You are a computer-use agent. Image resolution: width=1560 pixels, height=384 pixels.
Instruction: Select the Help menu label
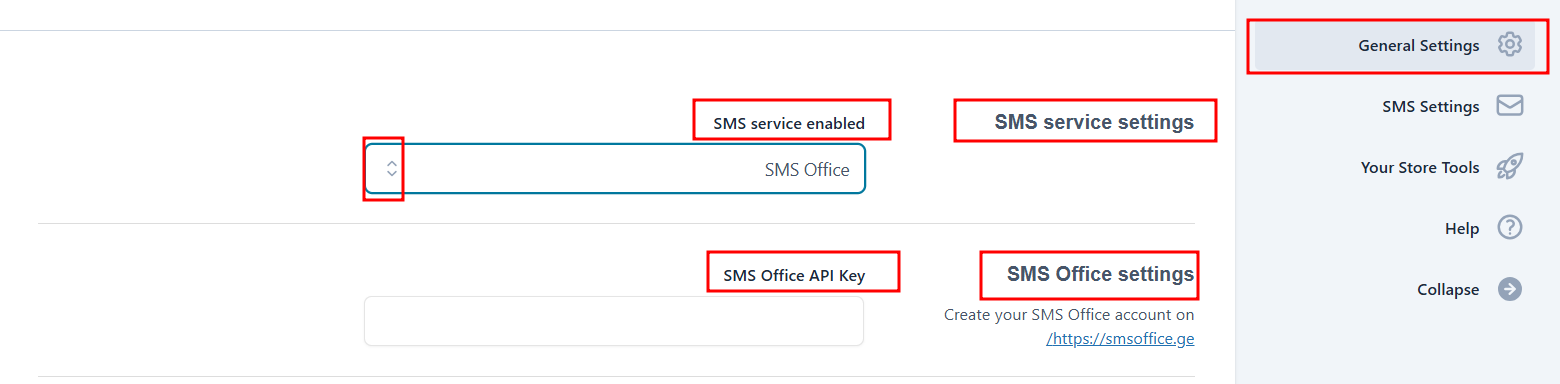(x=1462, y=229)
